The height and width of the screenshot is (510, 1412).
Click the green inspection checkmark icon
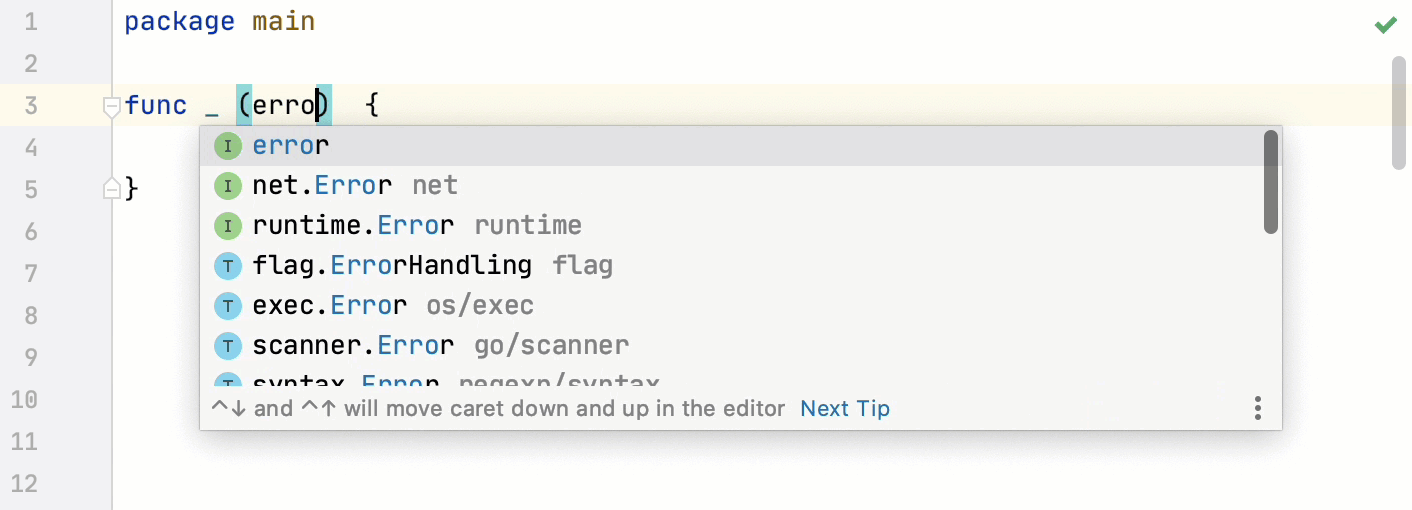point(1385,25)
